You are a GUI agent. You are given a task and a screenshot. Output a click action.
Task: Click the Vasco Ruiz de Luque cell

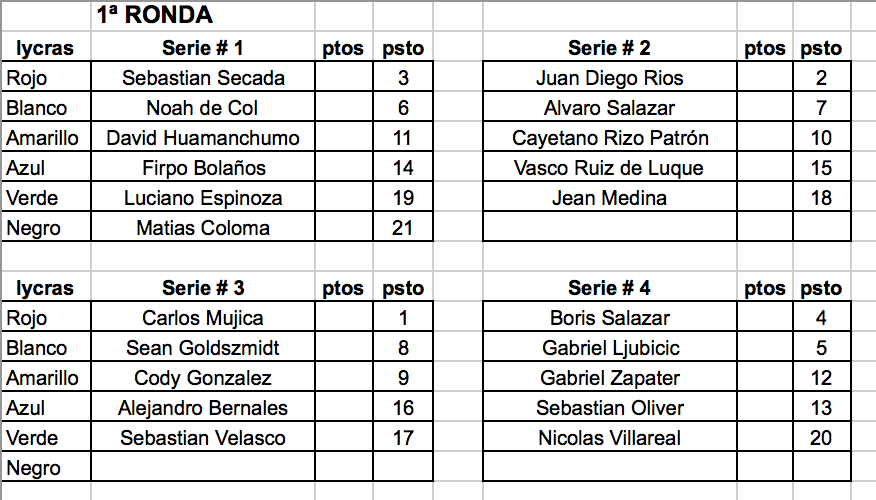coord(610,168)
